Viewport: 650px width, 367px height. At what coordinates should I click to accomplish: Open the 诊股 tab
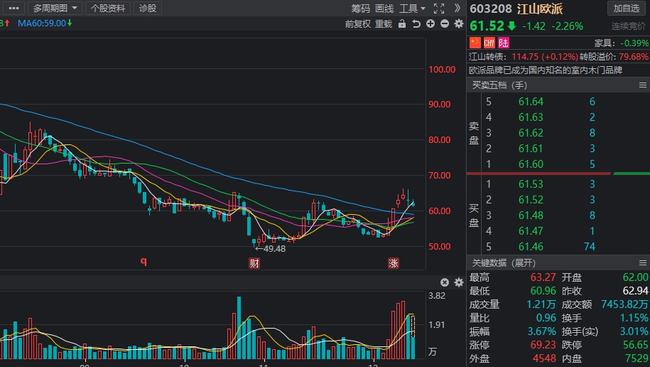pos(147,8)
